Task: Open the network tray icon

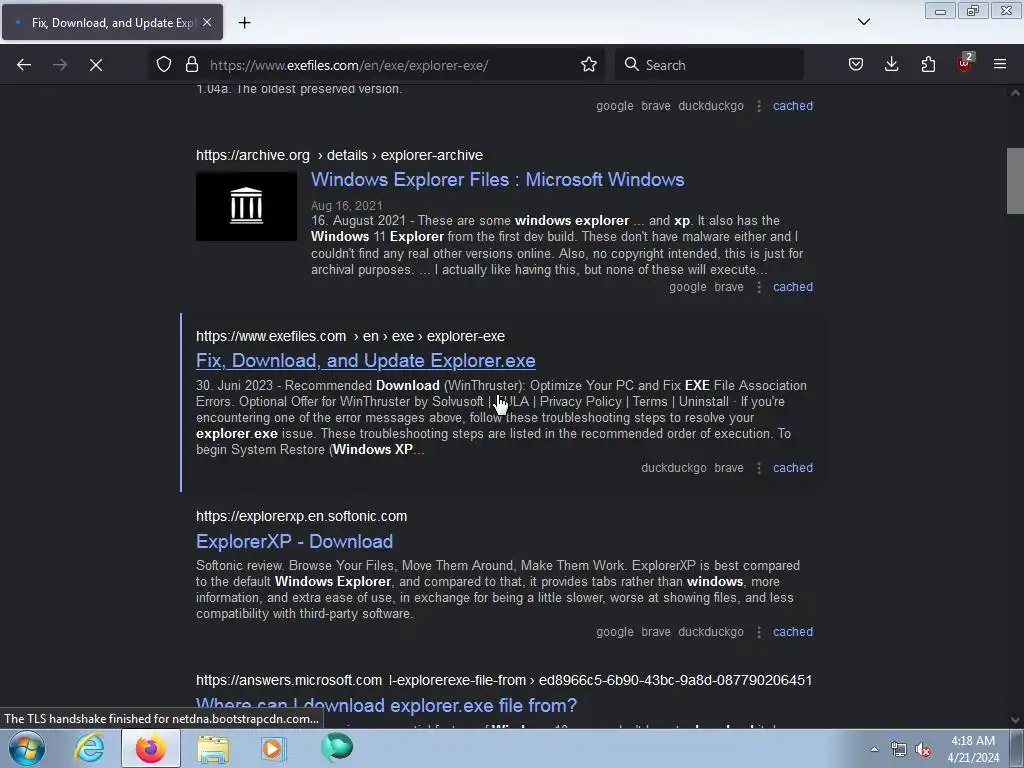Action: tap(899, 749)
